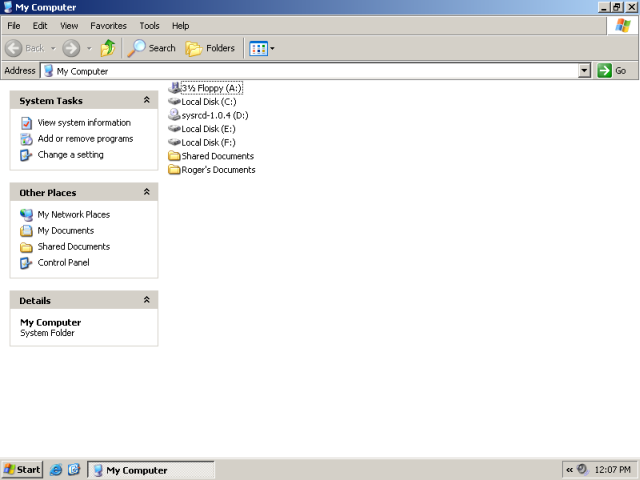Click the Views icon in toolbar
640x480 pixels.
[x=258, y=49]
